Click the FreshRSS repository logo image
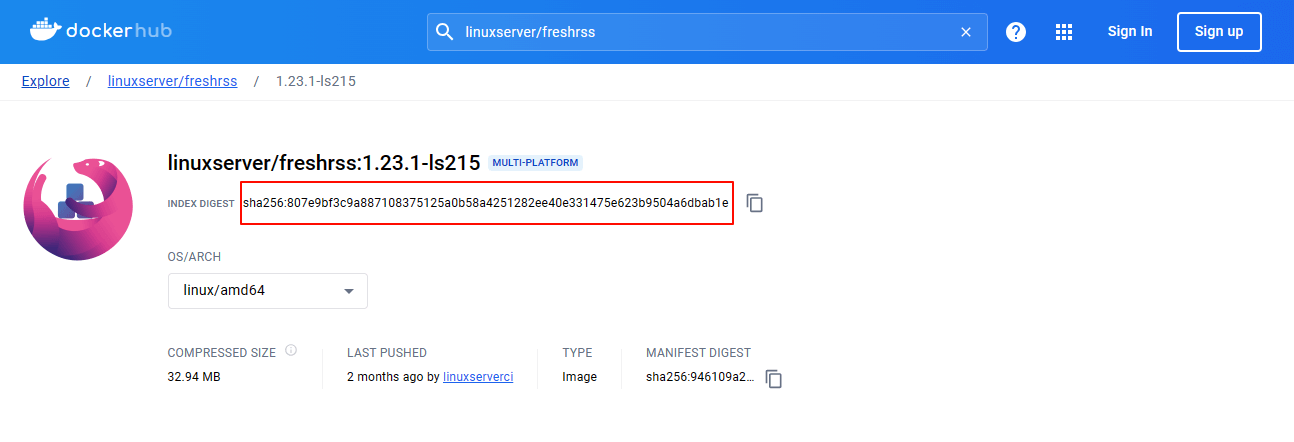Viewport: 1294px width, 442px height. tap(78, 209)
